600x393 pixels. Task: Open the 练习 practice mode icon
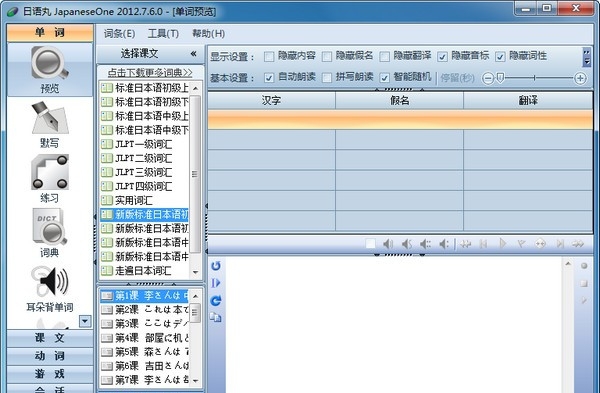tap(50, 179)
